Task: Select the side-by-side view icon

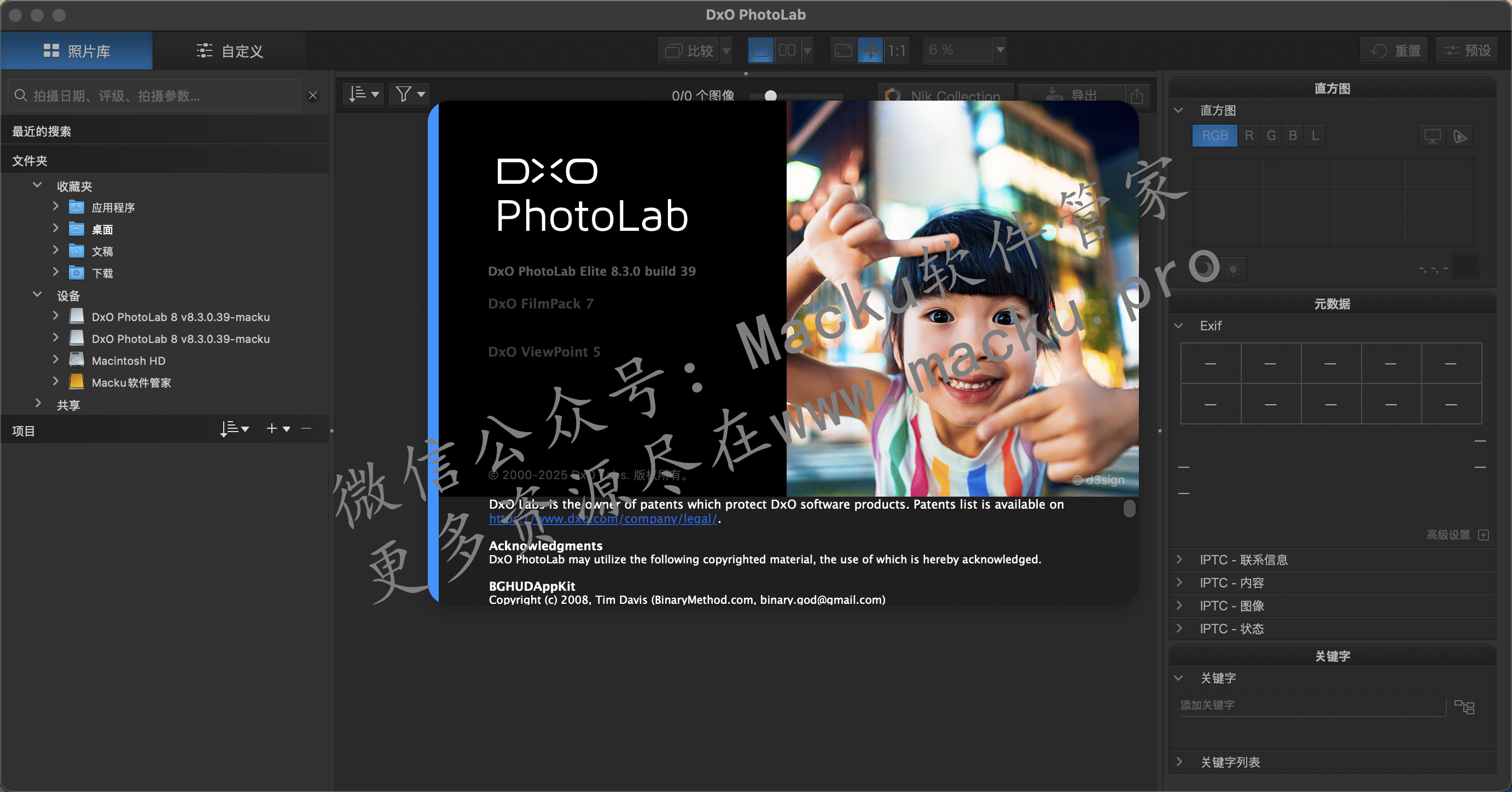Action: pyautogui.click(x=787, y=50)
